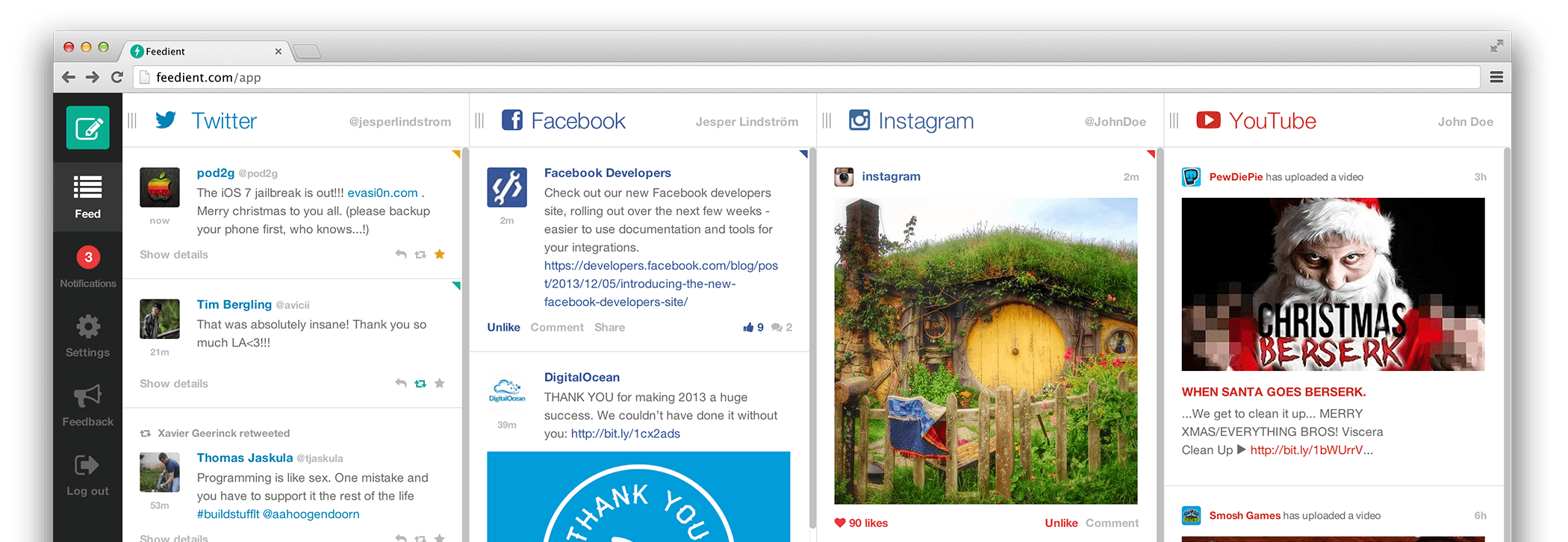The height and width of the screenshot is (542, 1568).
Task: Click the Facebook logo icon
Action: coord(512,119)
